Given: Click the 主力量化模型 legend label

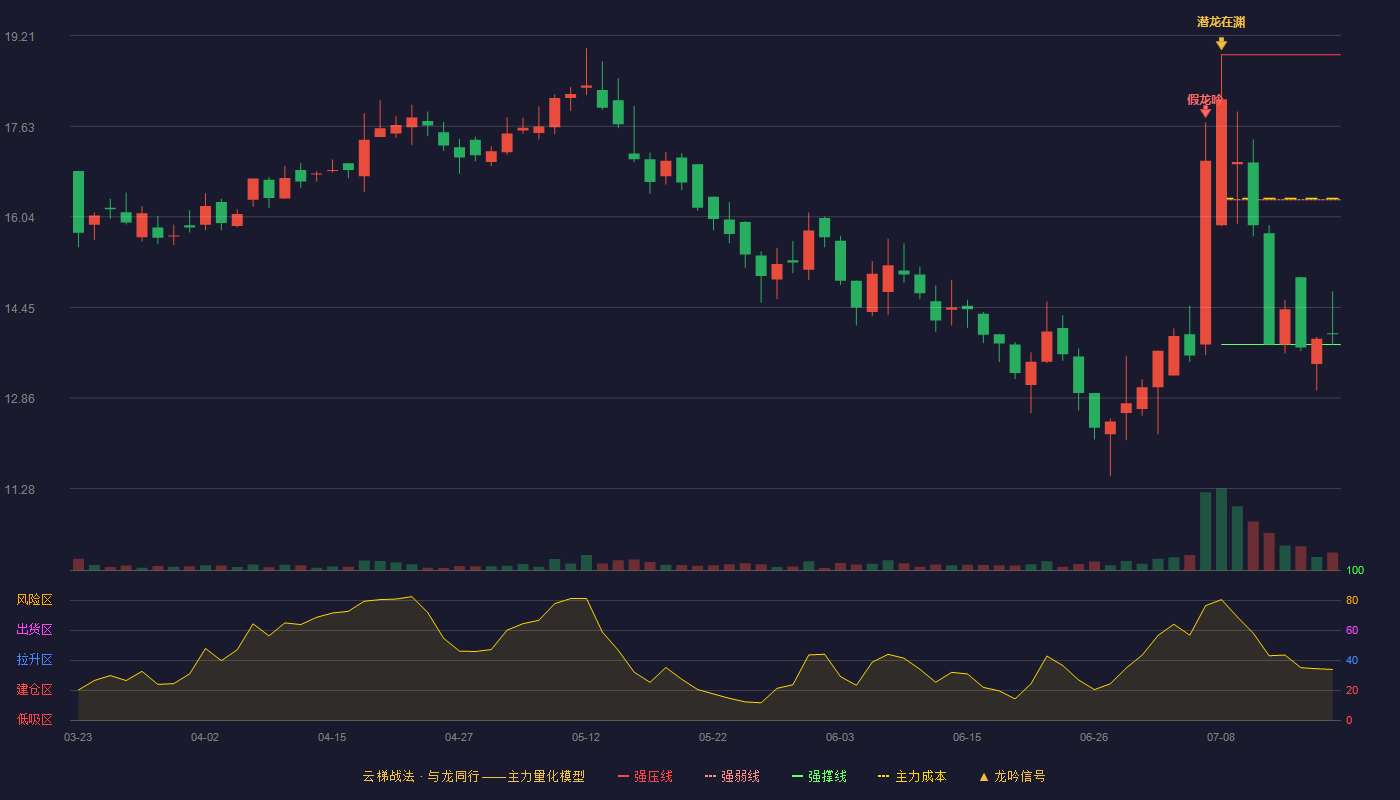Looking at the screenshot, I should point(546,776).
